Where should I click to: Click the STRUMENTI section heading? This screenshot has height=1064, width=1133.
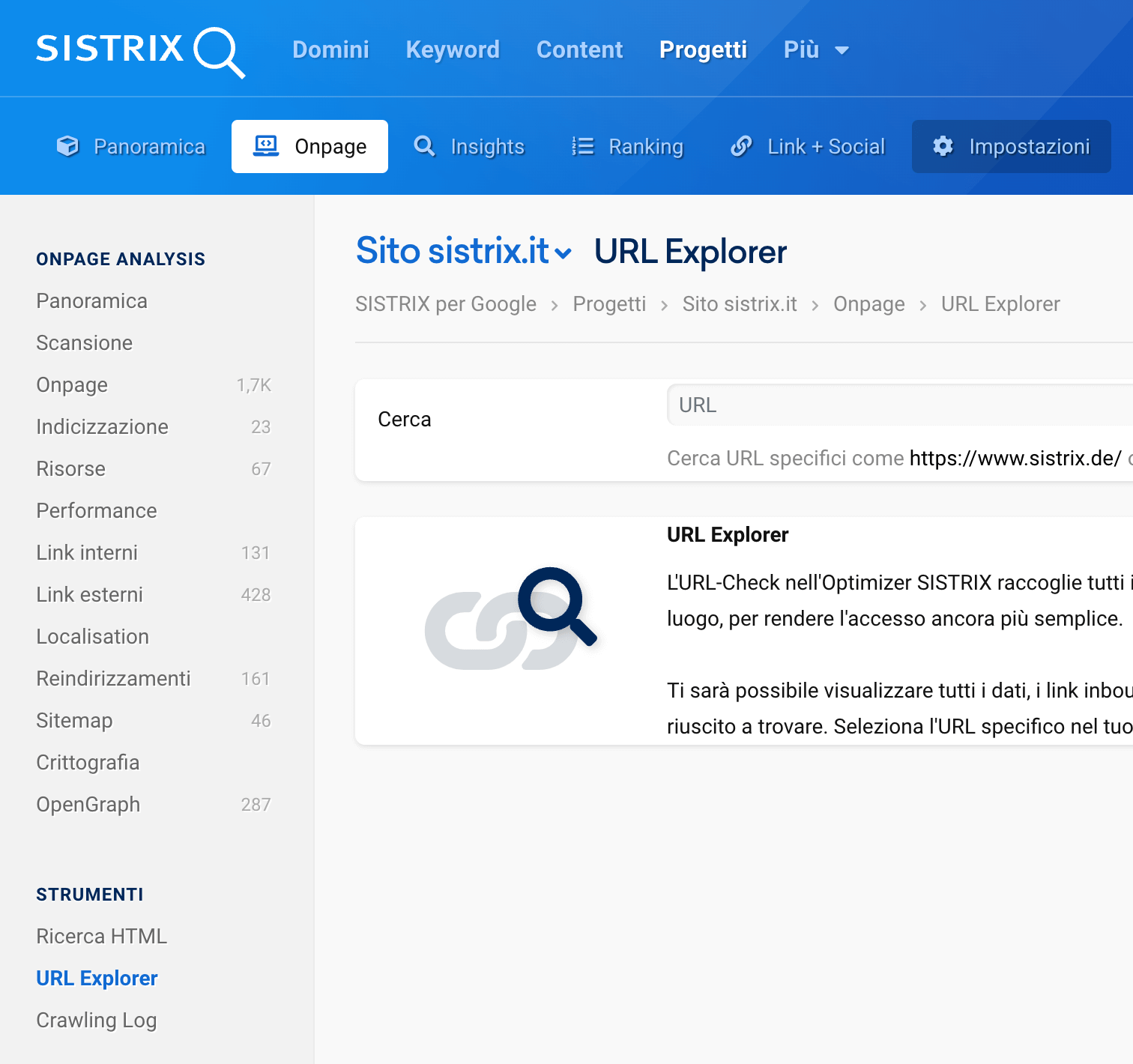(x=90, y=895)
